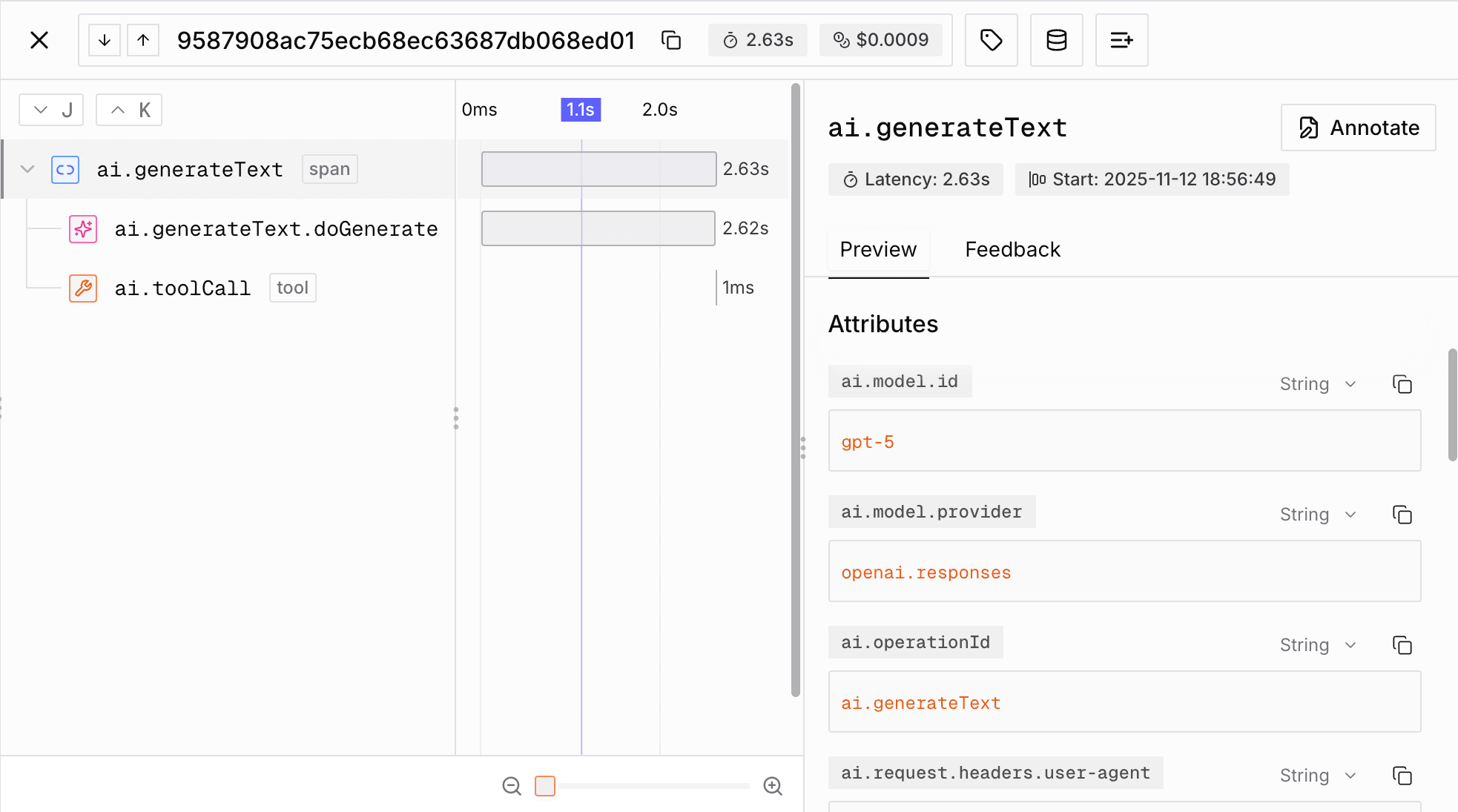Collapse the ai.generateText span tree
This screenshot has height=812, width=1458.
click(x=27, y=169)
